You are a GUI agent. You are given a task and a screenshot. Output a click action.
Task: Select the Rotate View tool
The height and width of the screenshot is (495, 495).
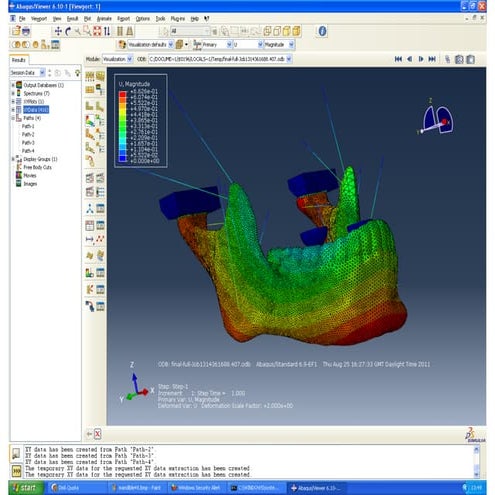point(68,31)
